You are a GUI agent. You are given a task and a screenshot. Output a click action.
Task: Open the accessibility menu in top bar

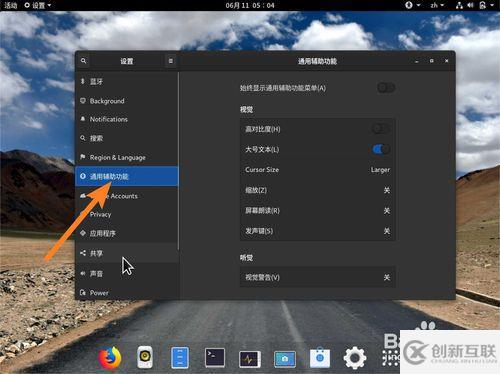pos(413,5)
